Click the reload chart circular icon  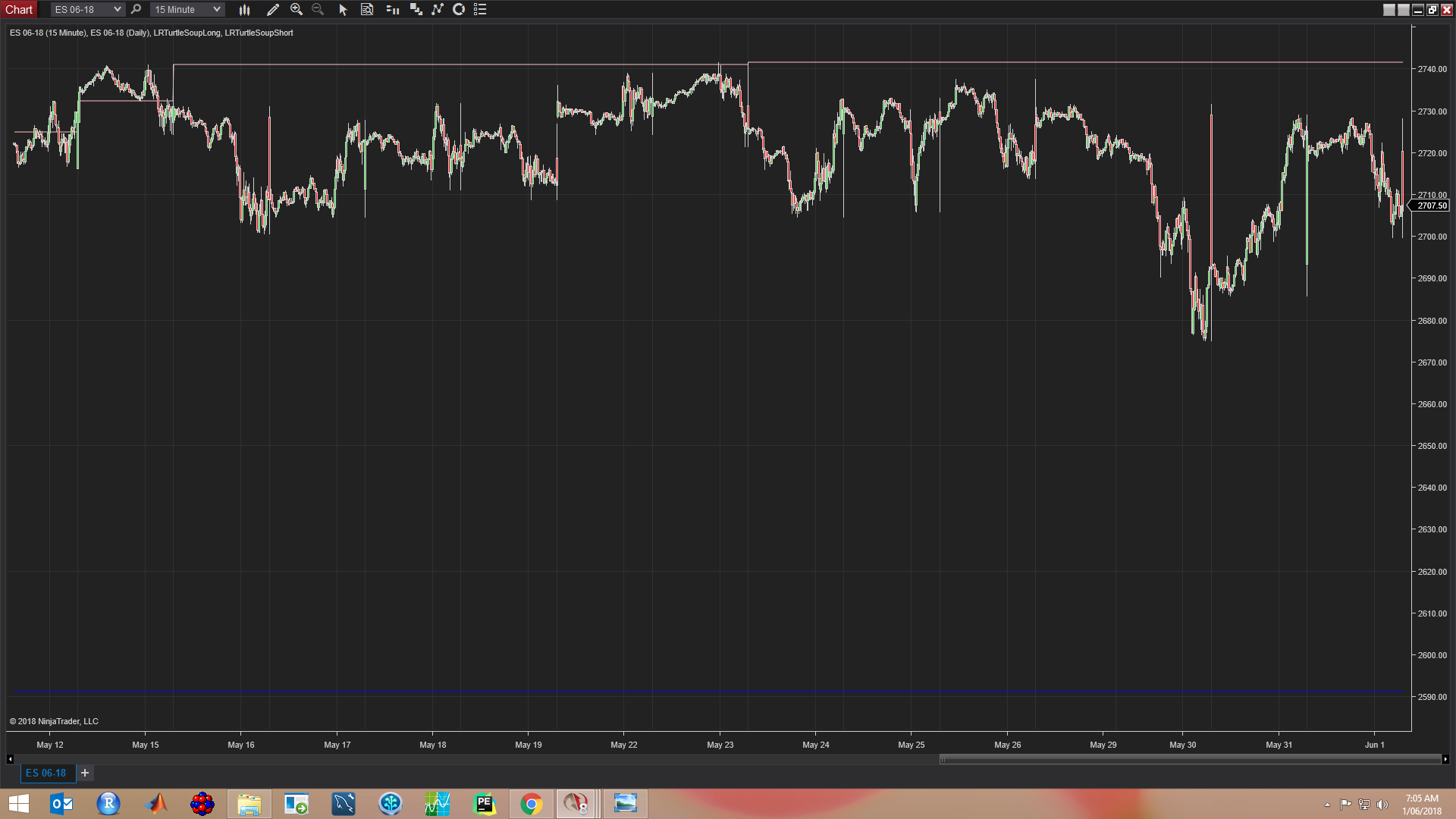click(459, 10)
